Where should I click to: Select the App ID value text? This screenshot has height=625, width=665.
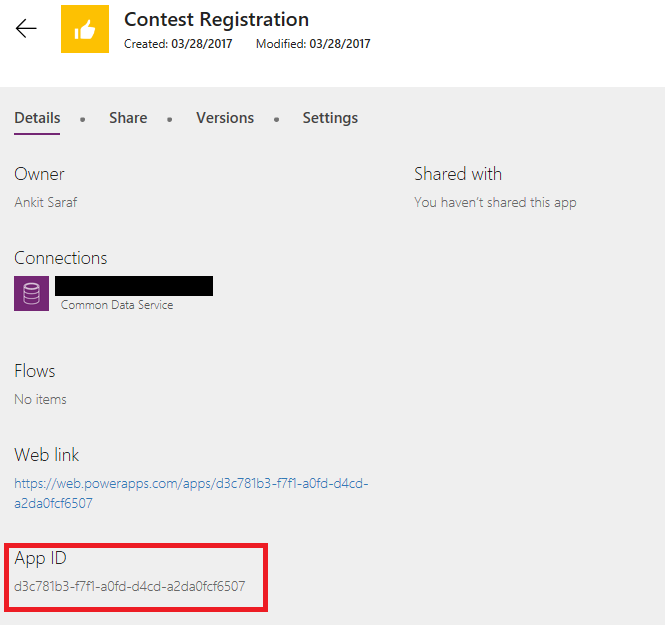tap(130, 586)
